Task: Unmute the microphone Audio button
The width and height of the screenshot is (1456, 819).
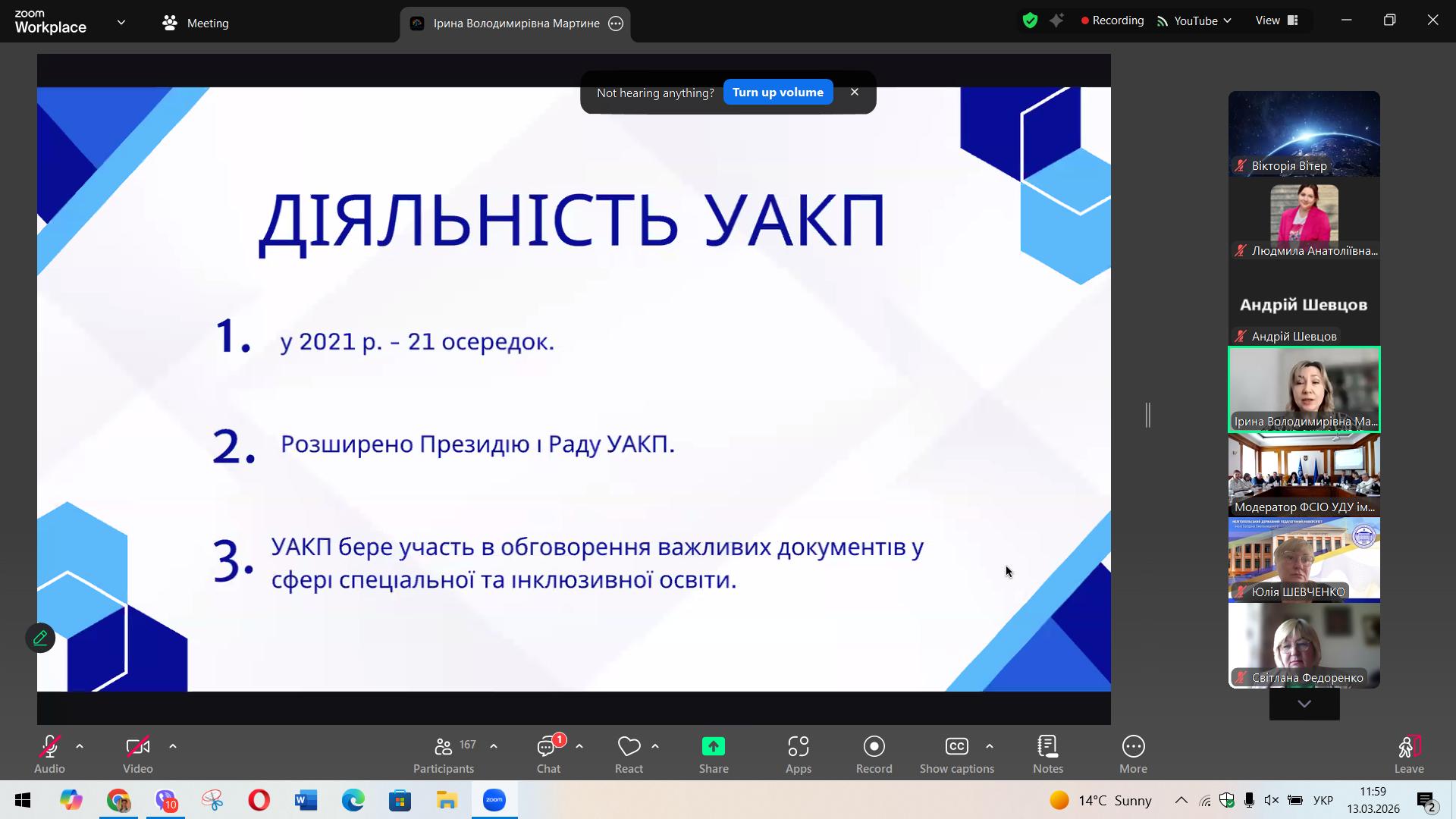Action: click(x=49, y=755)
